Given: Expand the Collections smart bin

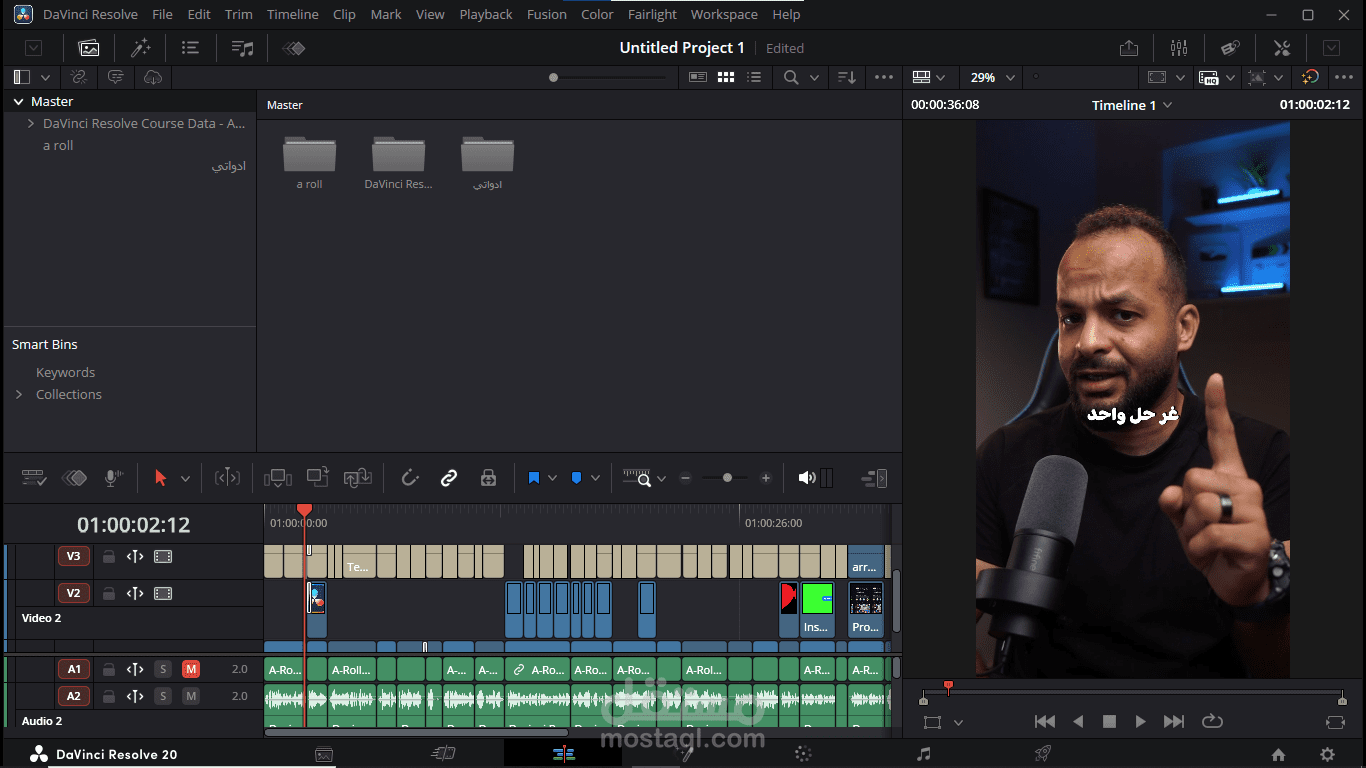Looking at the screenshot, I should tap(18, 395).
